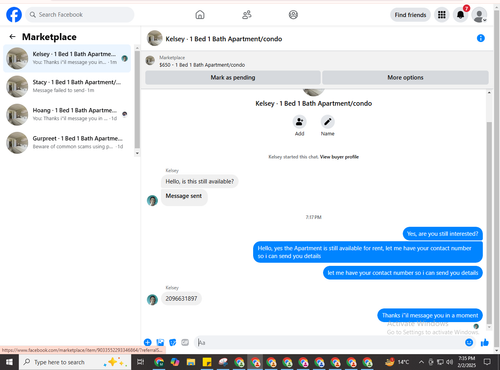
Task: Click Mark as pending button
Action: (233, 77)
